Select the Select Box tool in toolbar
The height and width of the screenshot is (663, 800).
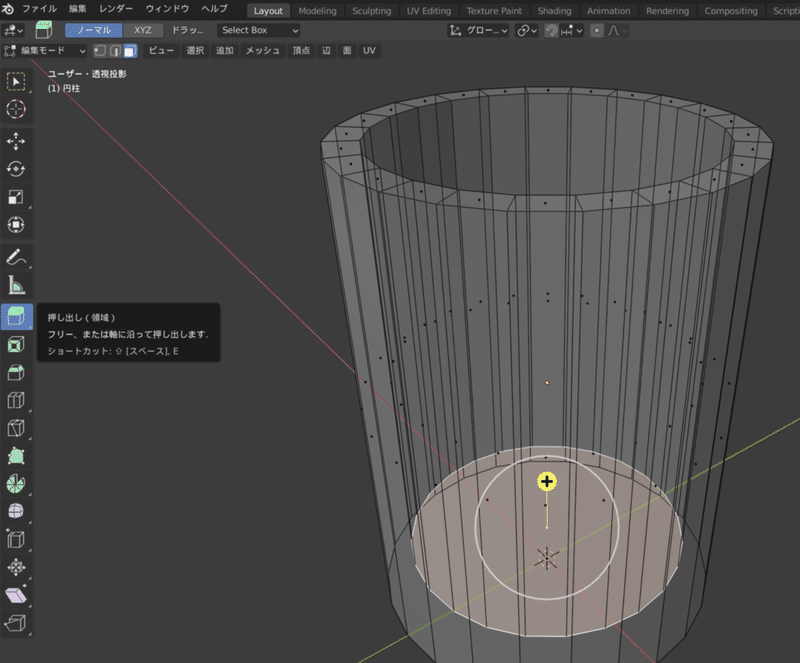(x=16, y=82)
